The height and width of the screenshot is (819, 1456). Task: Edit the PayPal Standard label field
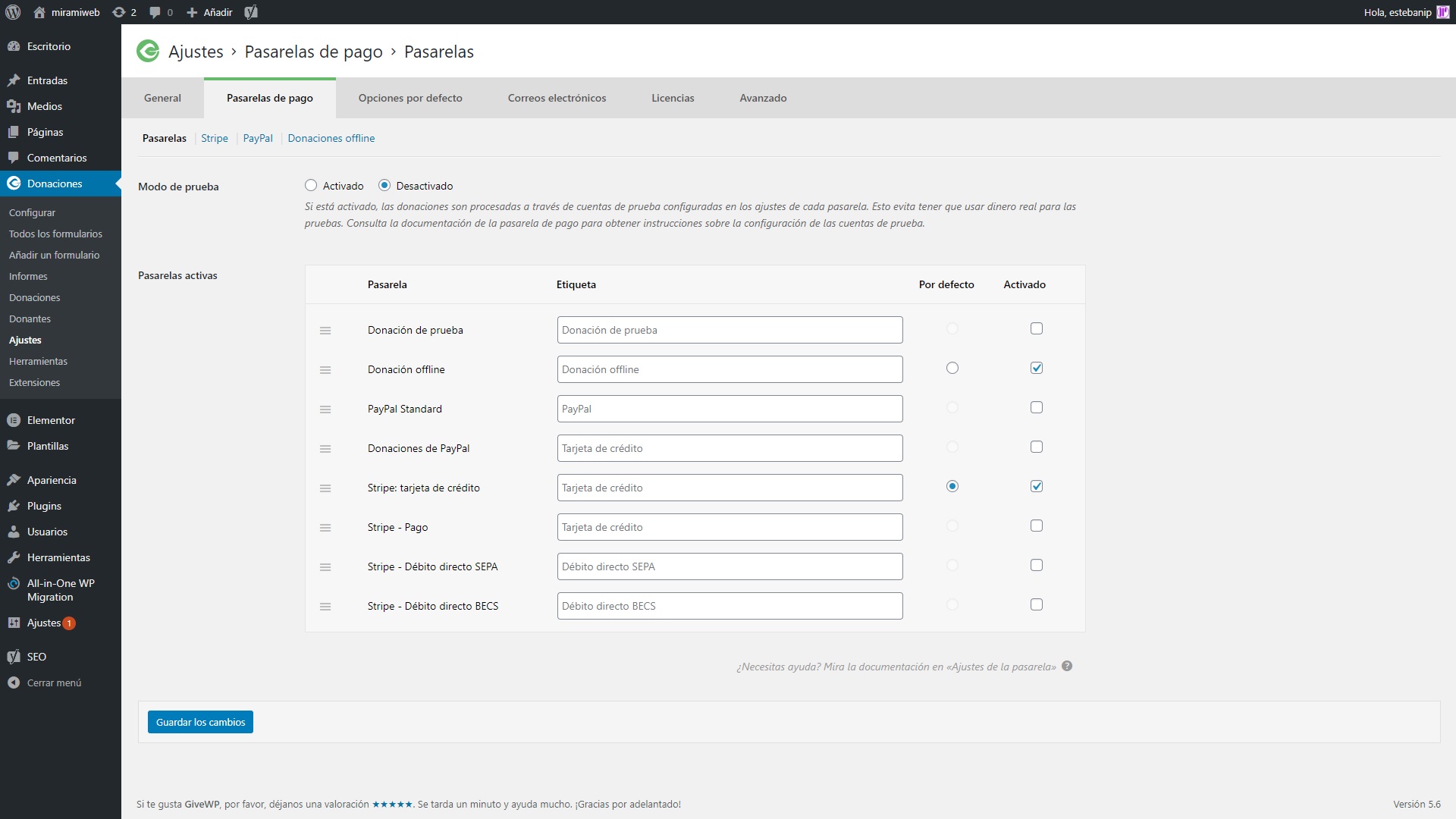tap(730, 409)
